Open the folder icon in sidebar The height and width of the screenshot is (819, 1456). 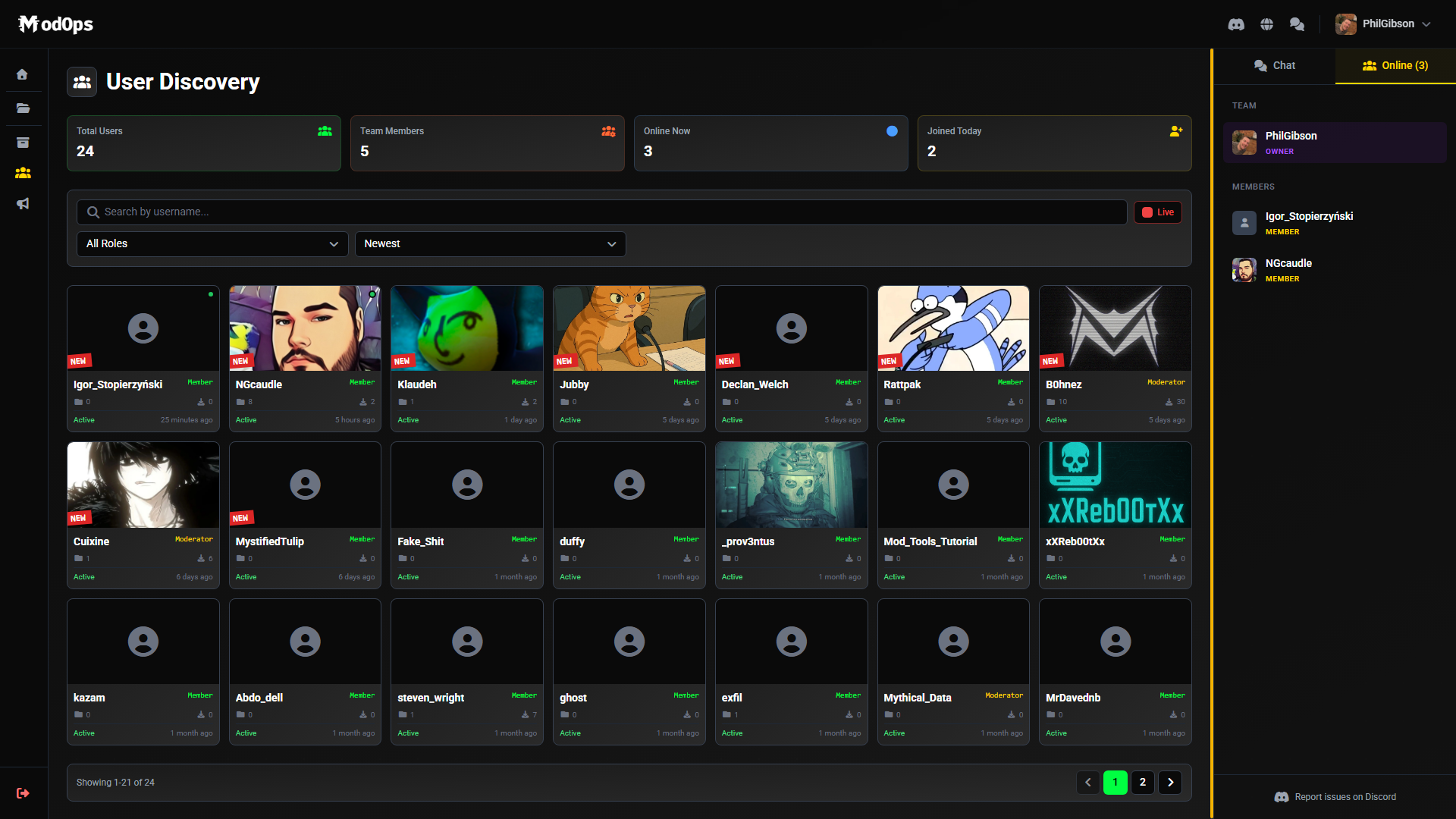pos(23,108)
